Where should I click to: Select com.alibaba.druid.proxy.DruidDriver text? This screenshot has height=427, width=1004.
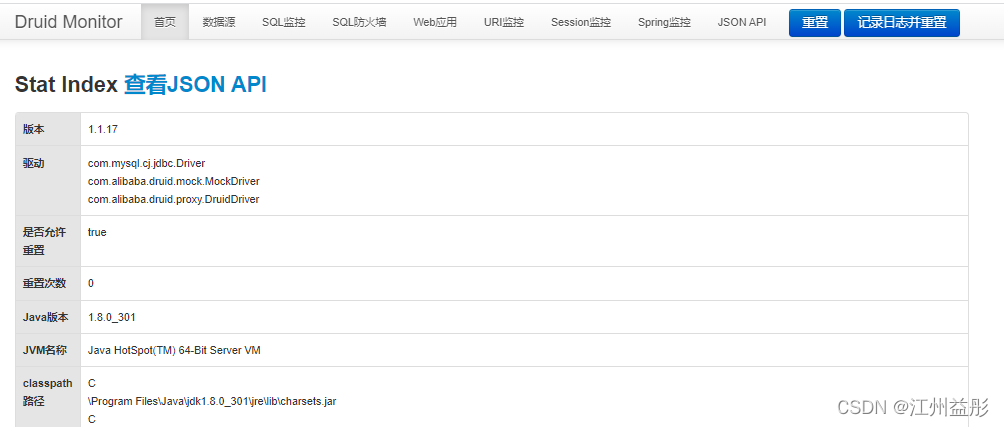[x=174, y=199]
